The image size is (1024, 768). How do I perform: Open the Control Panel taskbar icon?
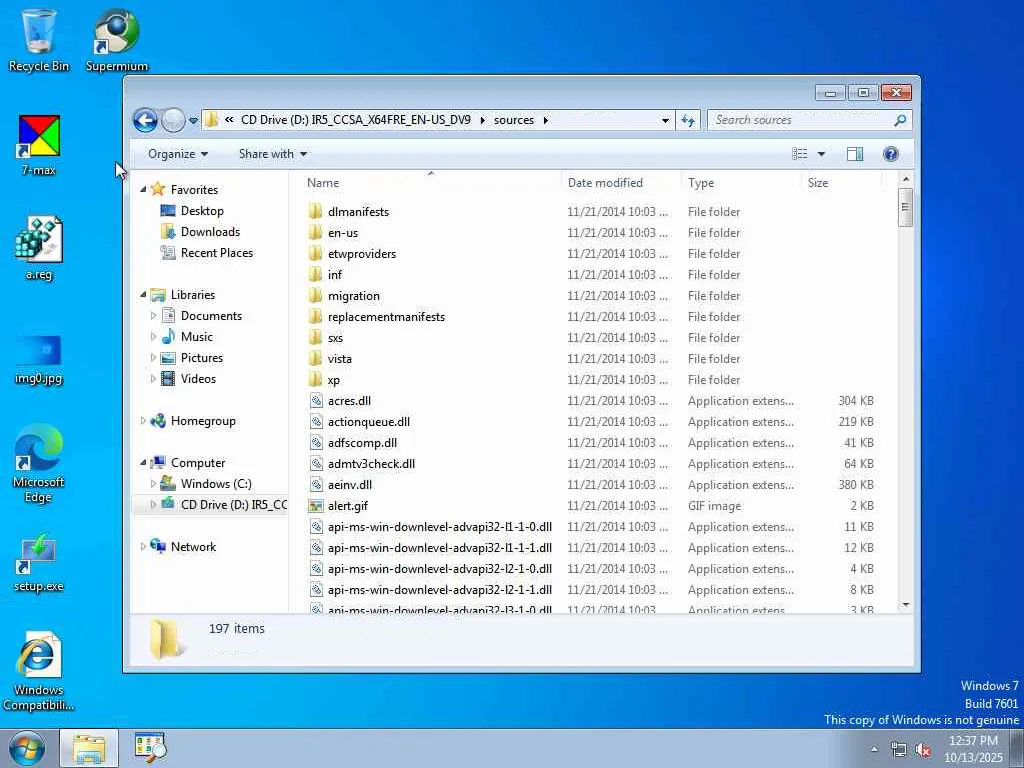(x=150, y=748)
